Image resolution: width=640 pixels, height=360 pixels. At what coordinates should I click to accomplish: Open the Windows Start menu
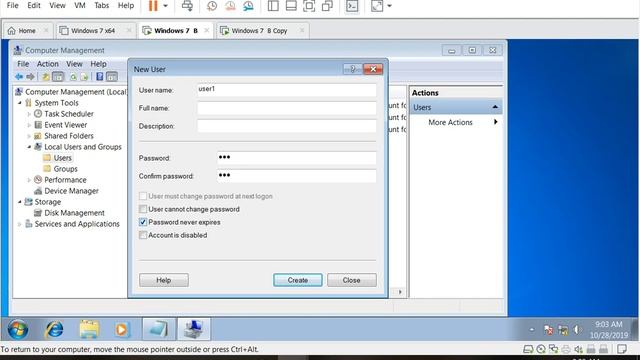(18, 330)
